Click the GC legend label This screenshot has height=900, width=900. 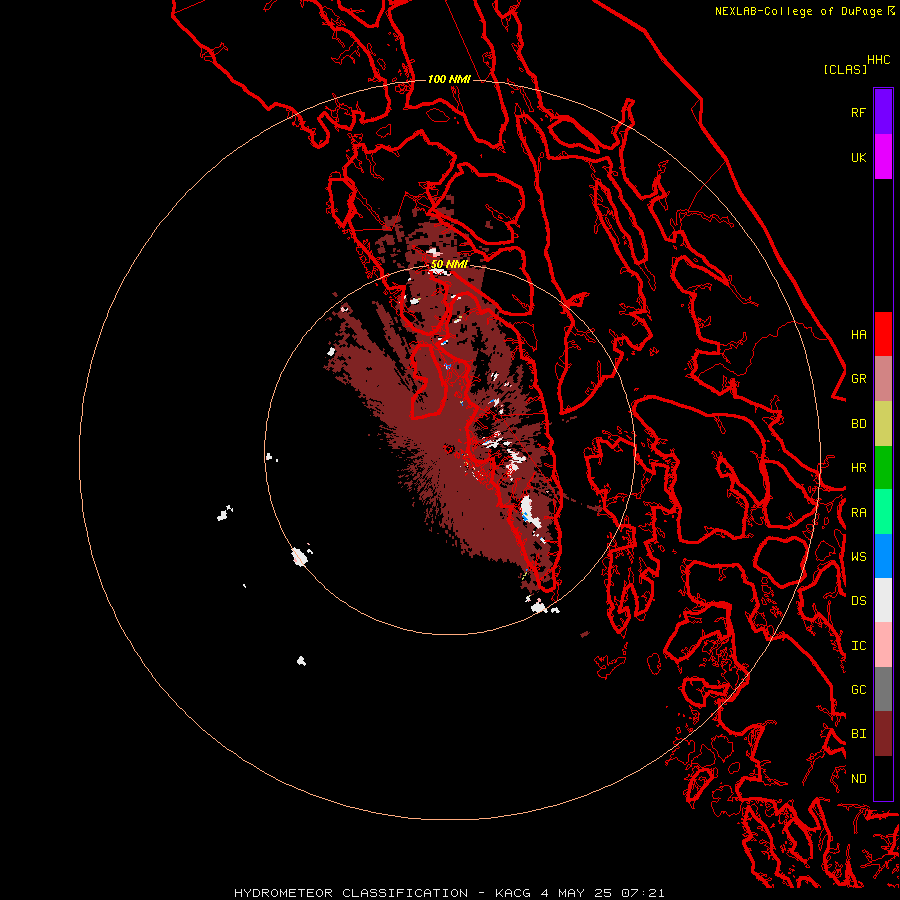click(858, 690)
